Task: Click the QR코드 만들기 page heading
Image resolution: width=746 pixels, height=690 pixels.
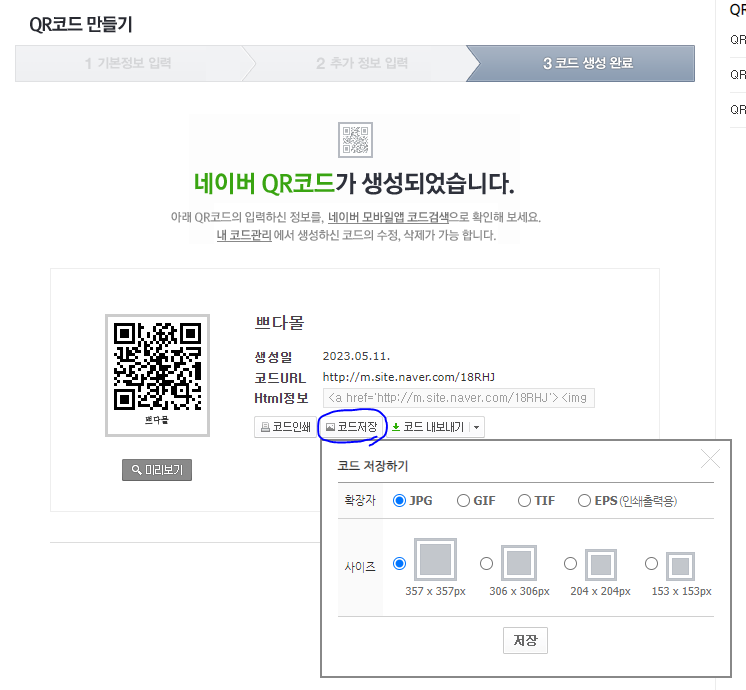Action: 81,24
